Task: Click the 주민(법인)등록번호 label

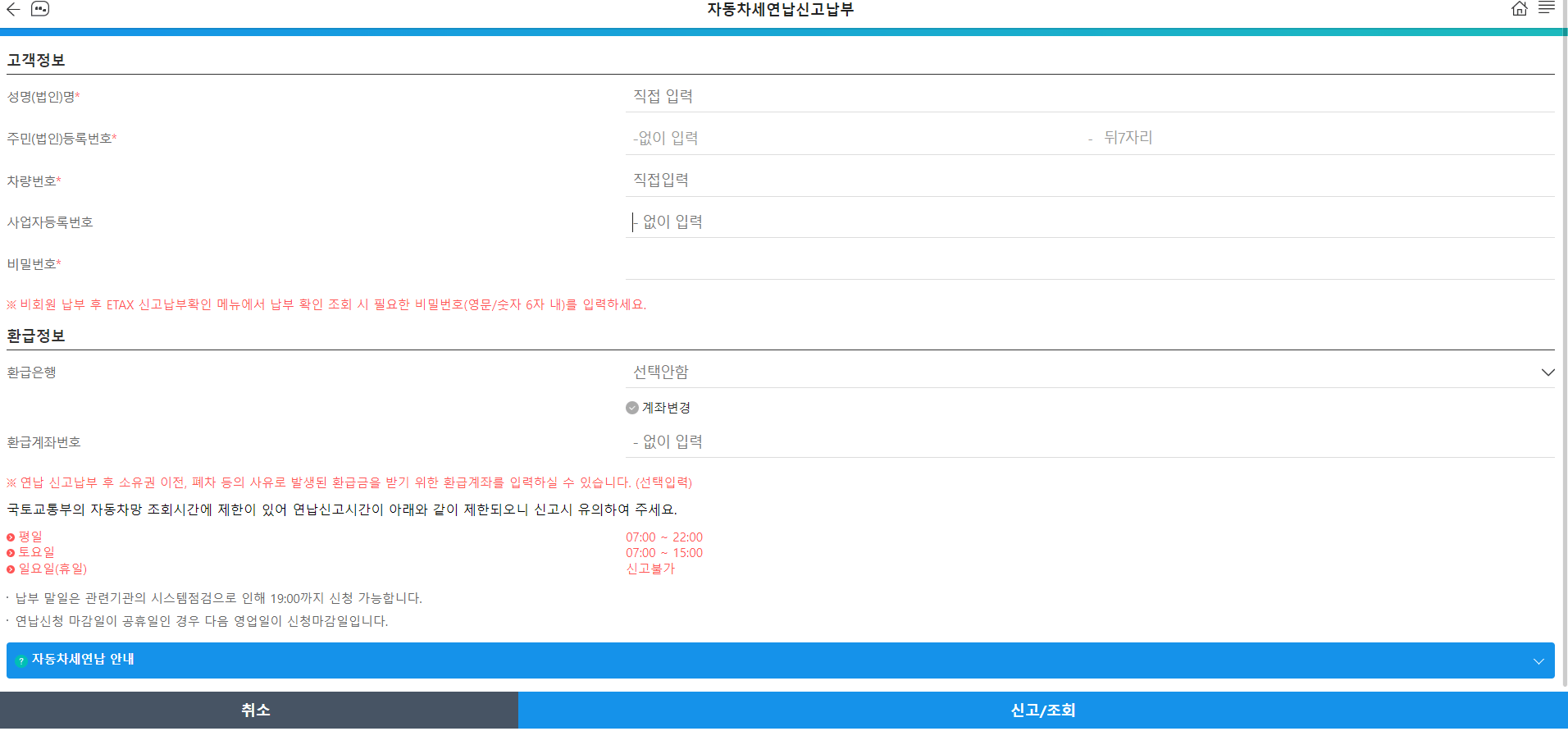Action: pyautogui.click(x=62, y=139)
